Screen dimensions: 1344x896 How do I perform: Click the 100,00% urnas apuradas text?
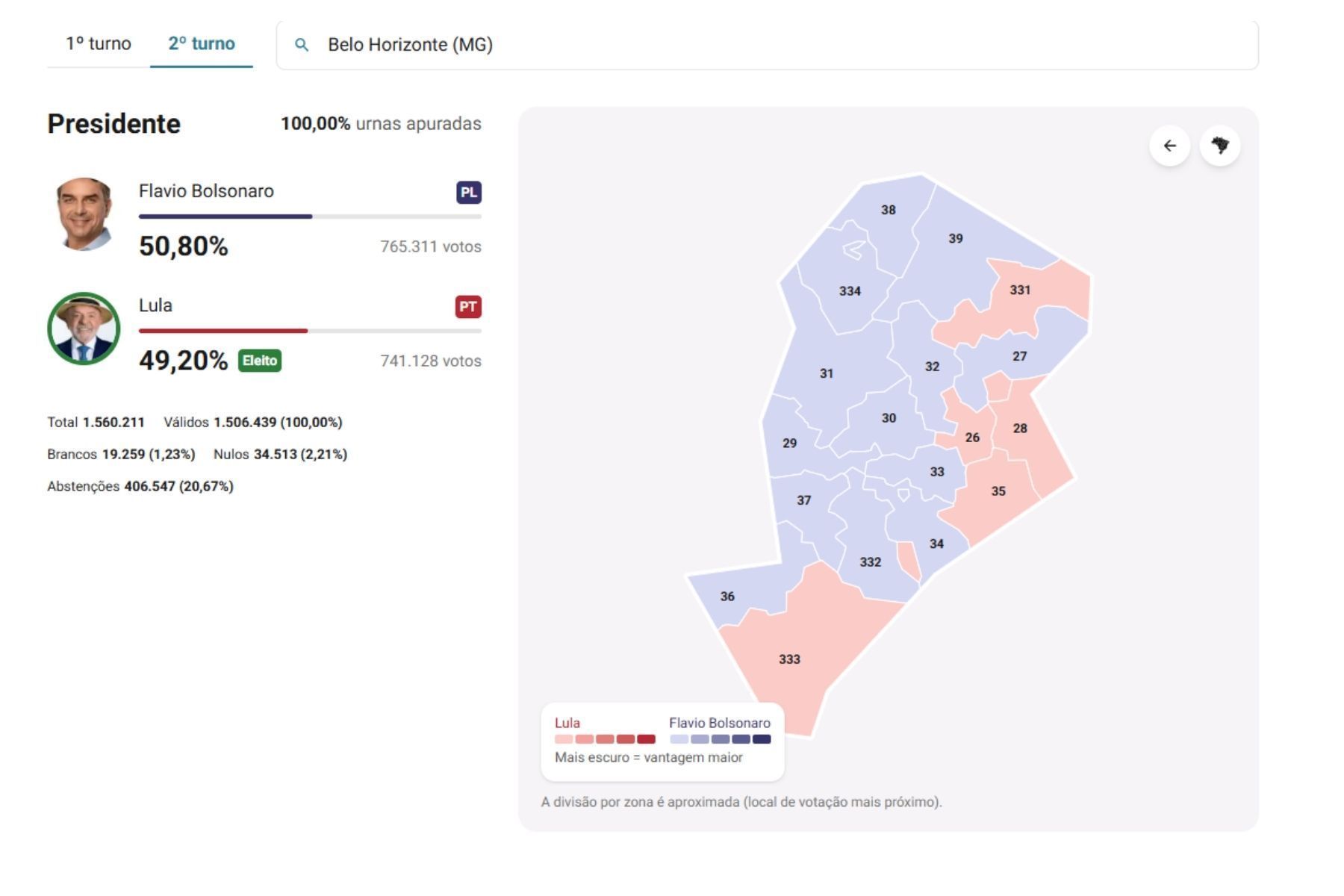point(381,124)
